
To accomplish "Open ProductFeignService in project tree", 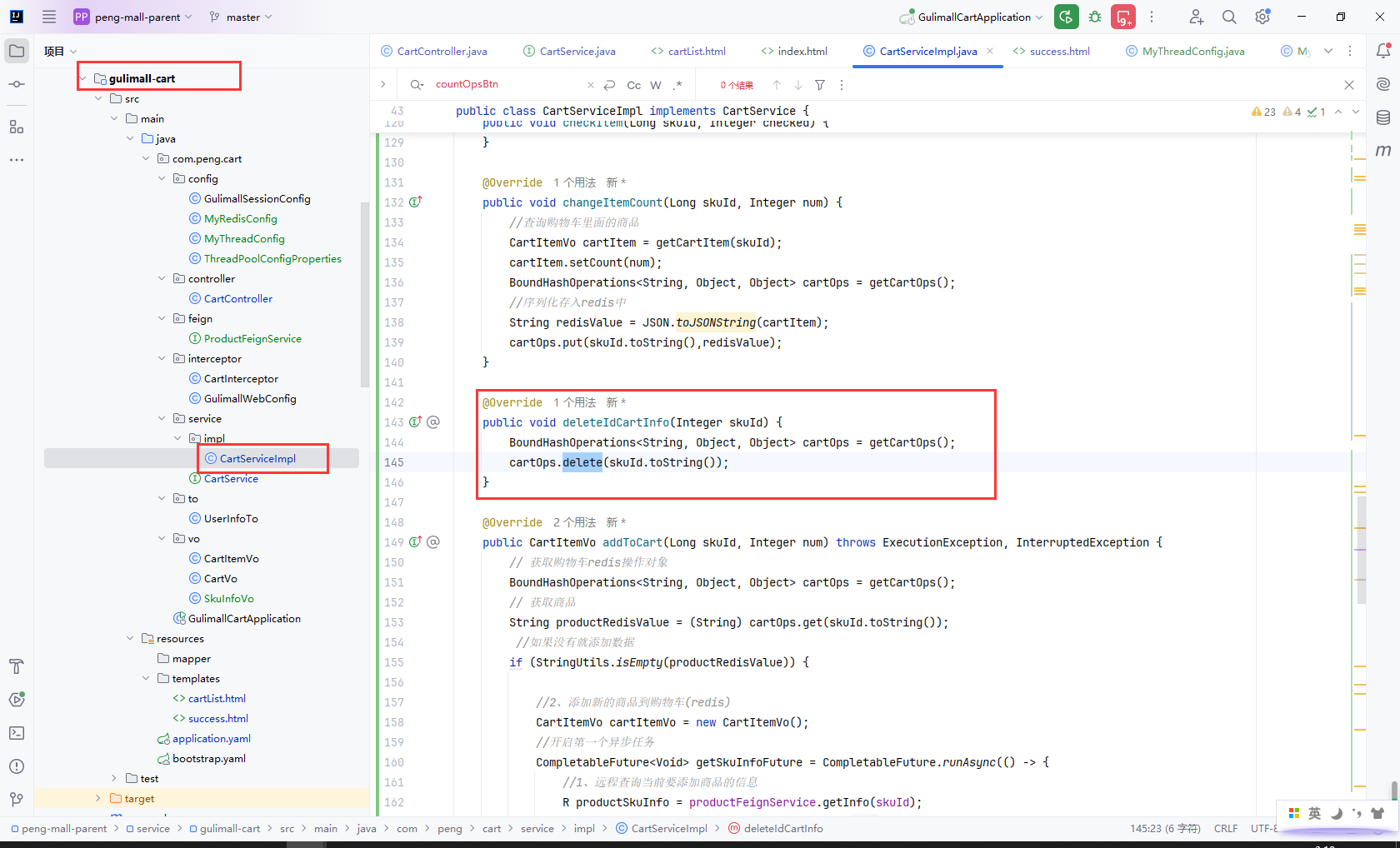I will click(x=252, y=338).
